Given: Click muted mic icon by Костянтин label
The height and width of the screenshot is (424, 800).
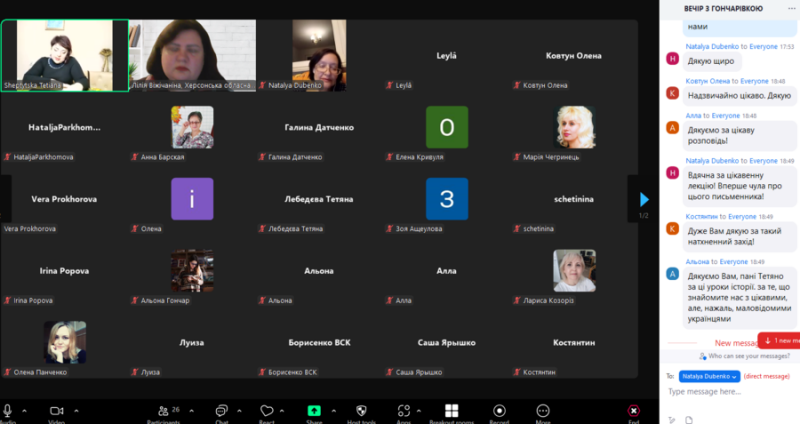Looking at the screenshot, I should tap(517, 372).
